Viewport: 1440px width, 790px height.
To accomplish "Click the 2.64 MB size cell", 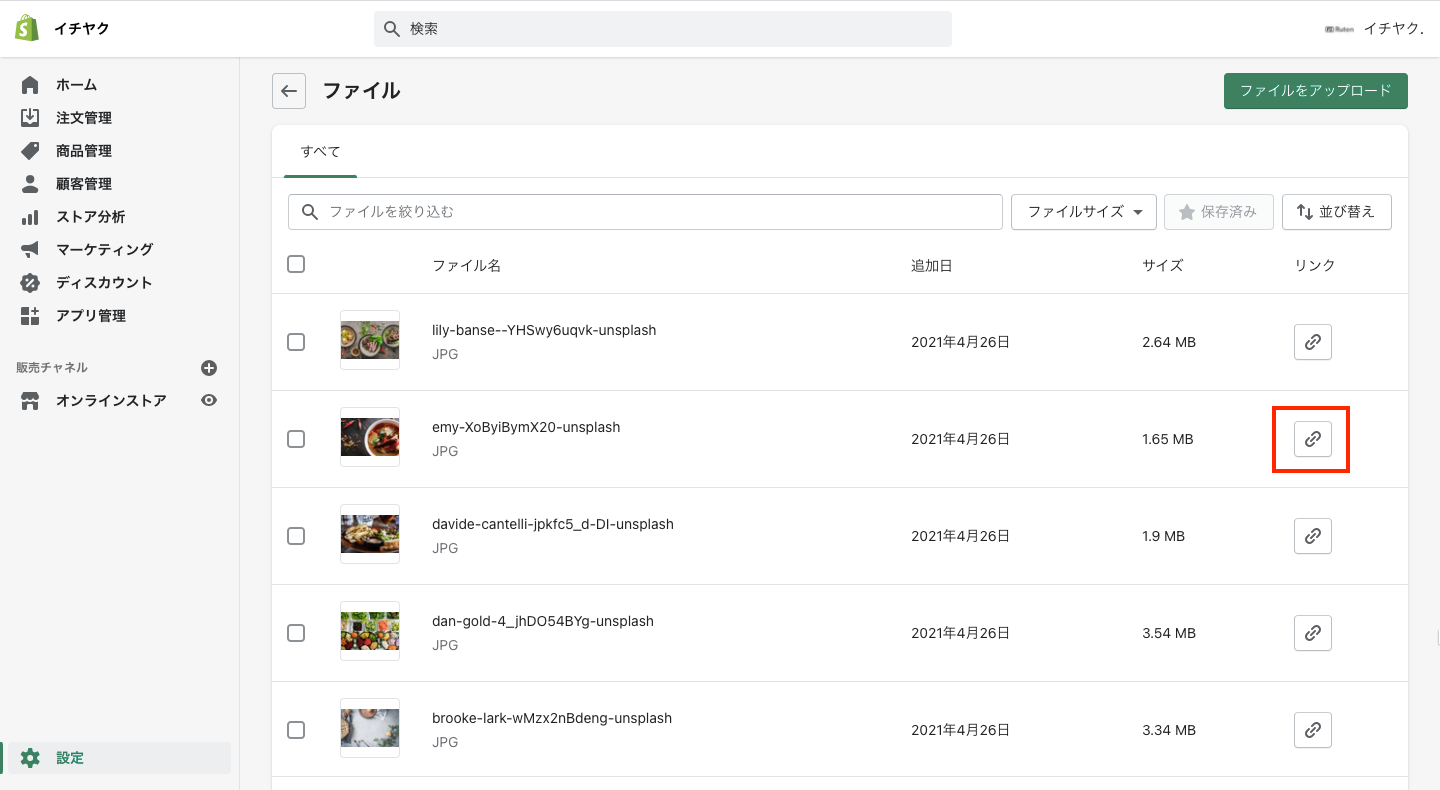I will 1169,342.
